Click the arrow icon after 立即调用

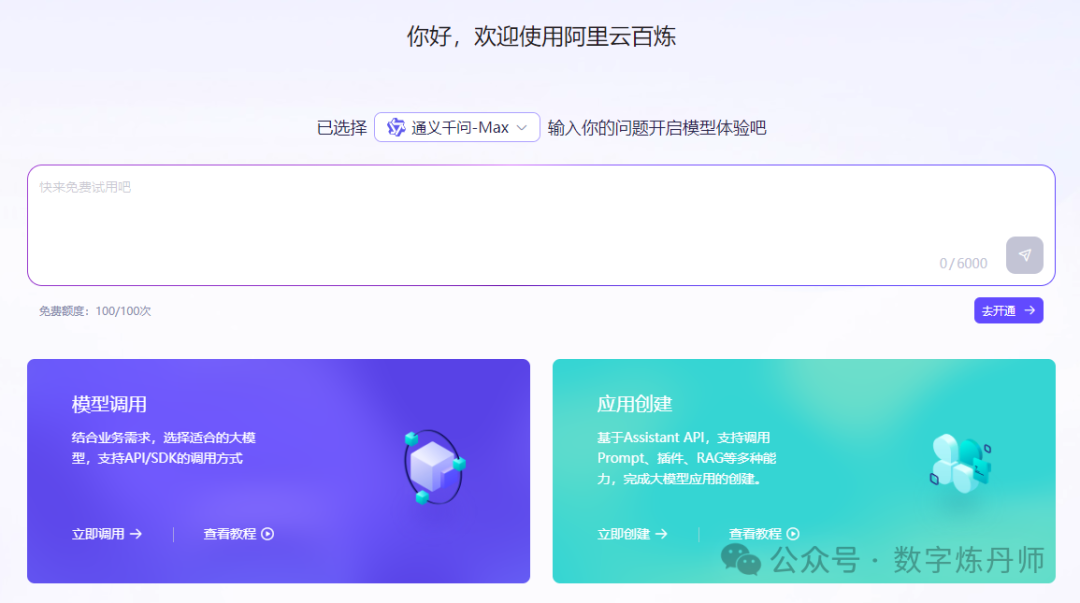pyautogui.click(x=136, y=534)
